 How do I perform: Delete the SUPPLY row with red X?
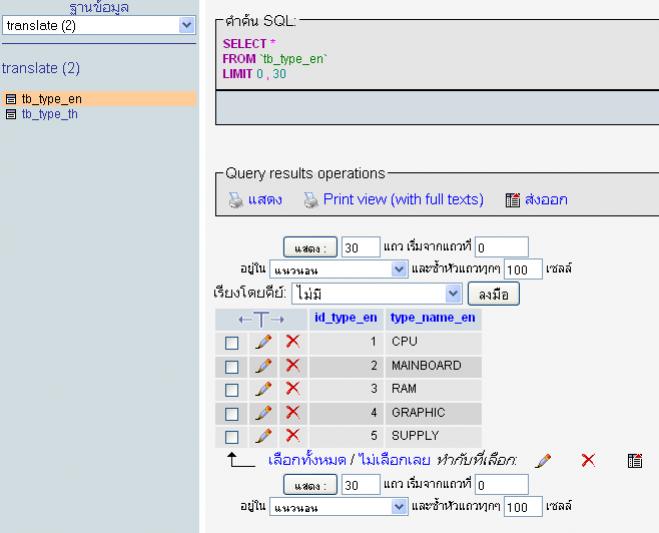[293, 435]
